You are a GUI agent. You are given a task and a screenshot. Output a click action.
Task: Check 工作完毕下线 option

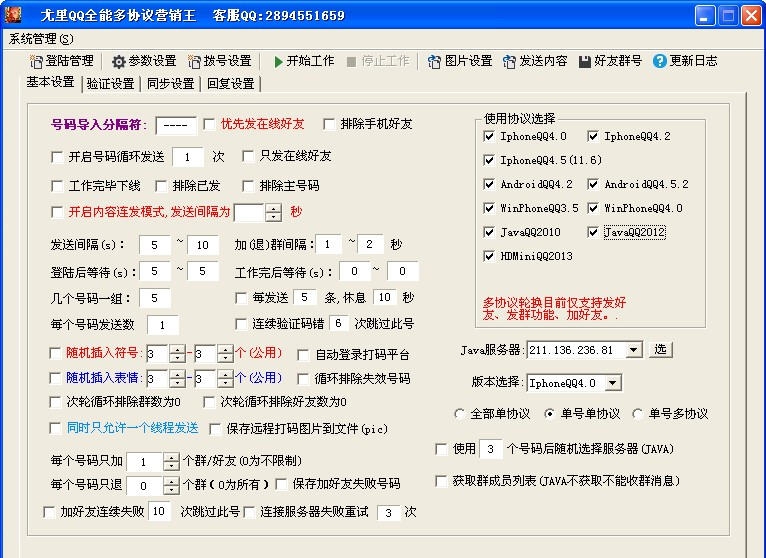point(57,186)
